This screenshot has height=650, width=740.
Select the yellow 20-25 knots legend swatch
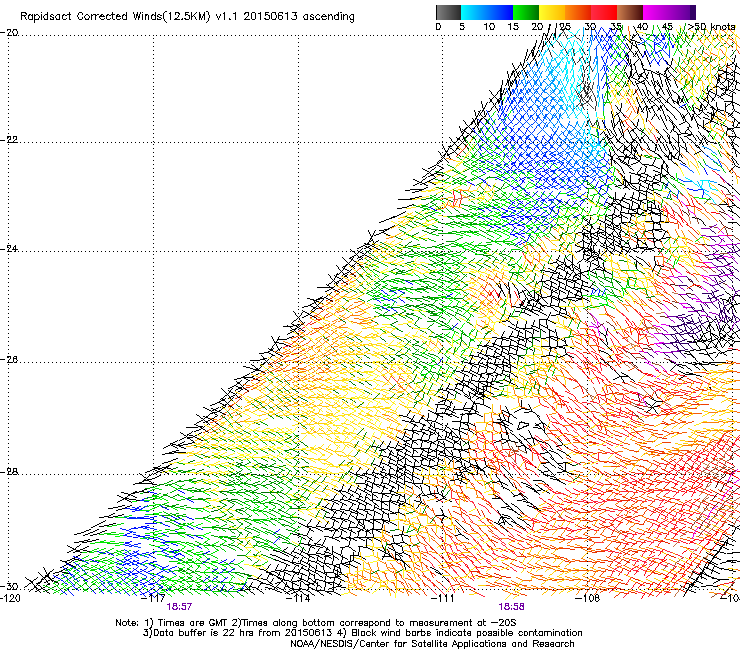pos(552,12)
